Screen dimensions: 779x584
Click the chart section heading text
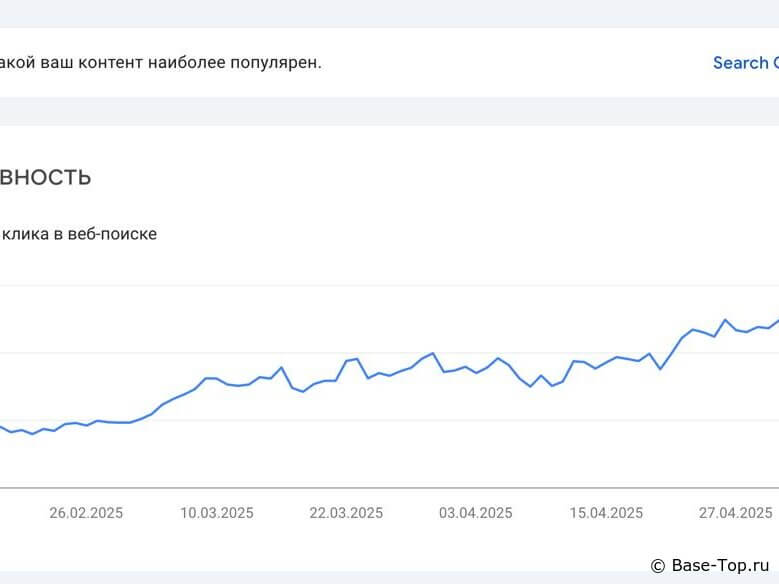click(x=46, y=178)
